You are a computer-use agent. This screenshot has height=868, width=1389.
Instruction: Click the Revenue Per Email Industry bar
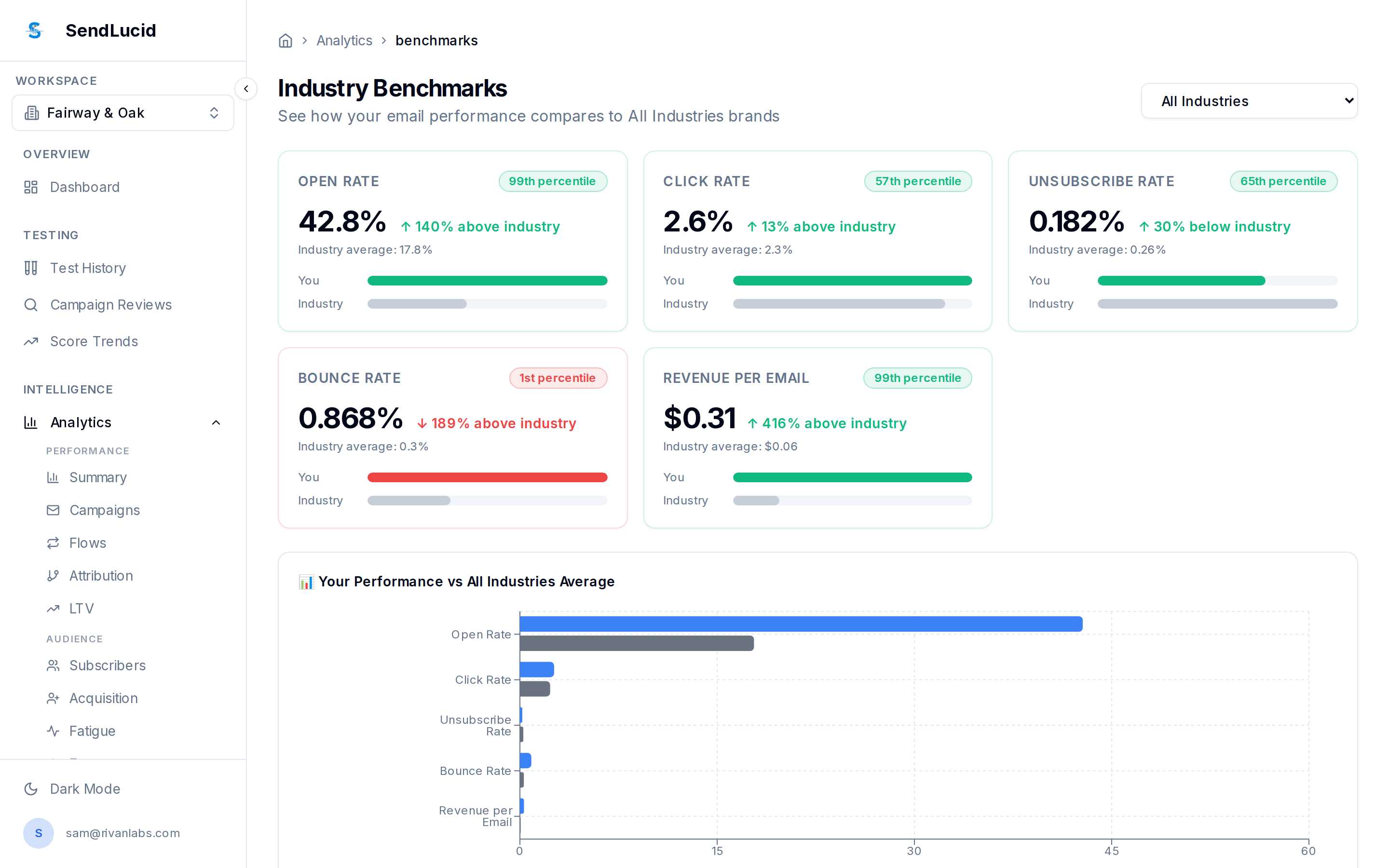point(756,501)
